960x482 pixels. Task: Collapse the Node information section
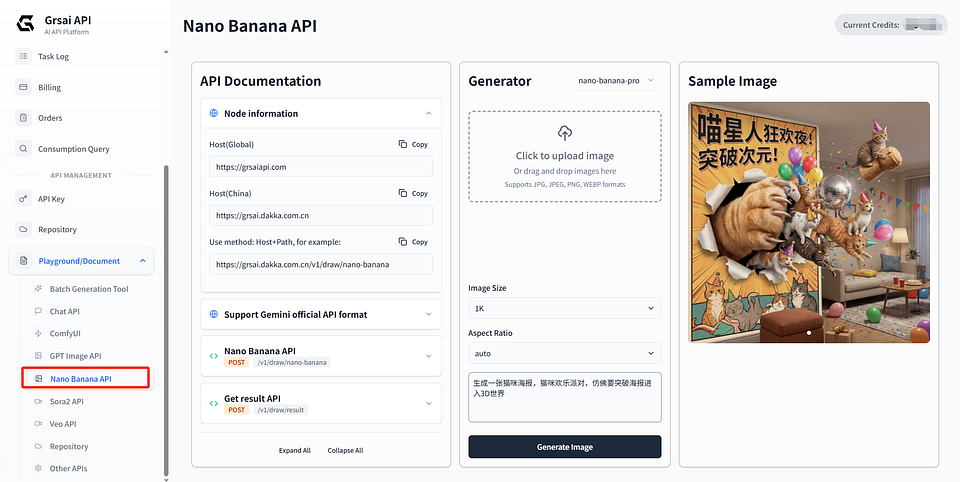pyautogui.click(x=429, y=113)
